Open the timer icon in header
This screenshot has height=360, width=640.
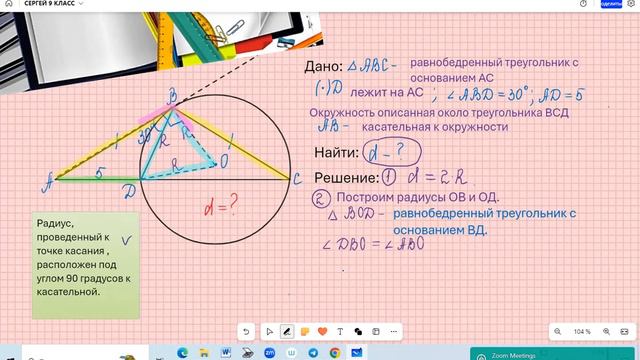click(x=583, y=3)
